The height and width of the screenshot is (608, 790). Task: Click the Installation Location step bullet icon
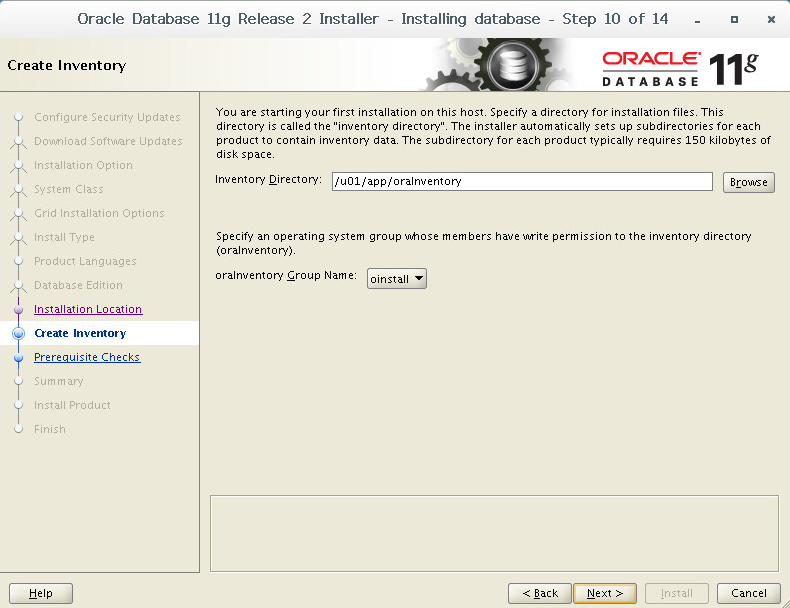click(19, 309)
